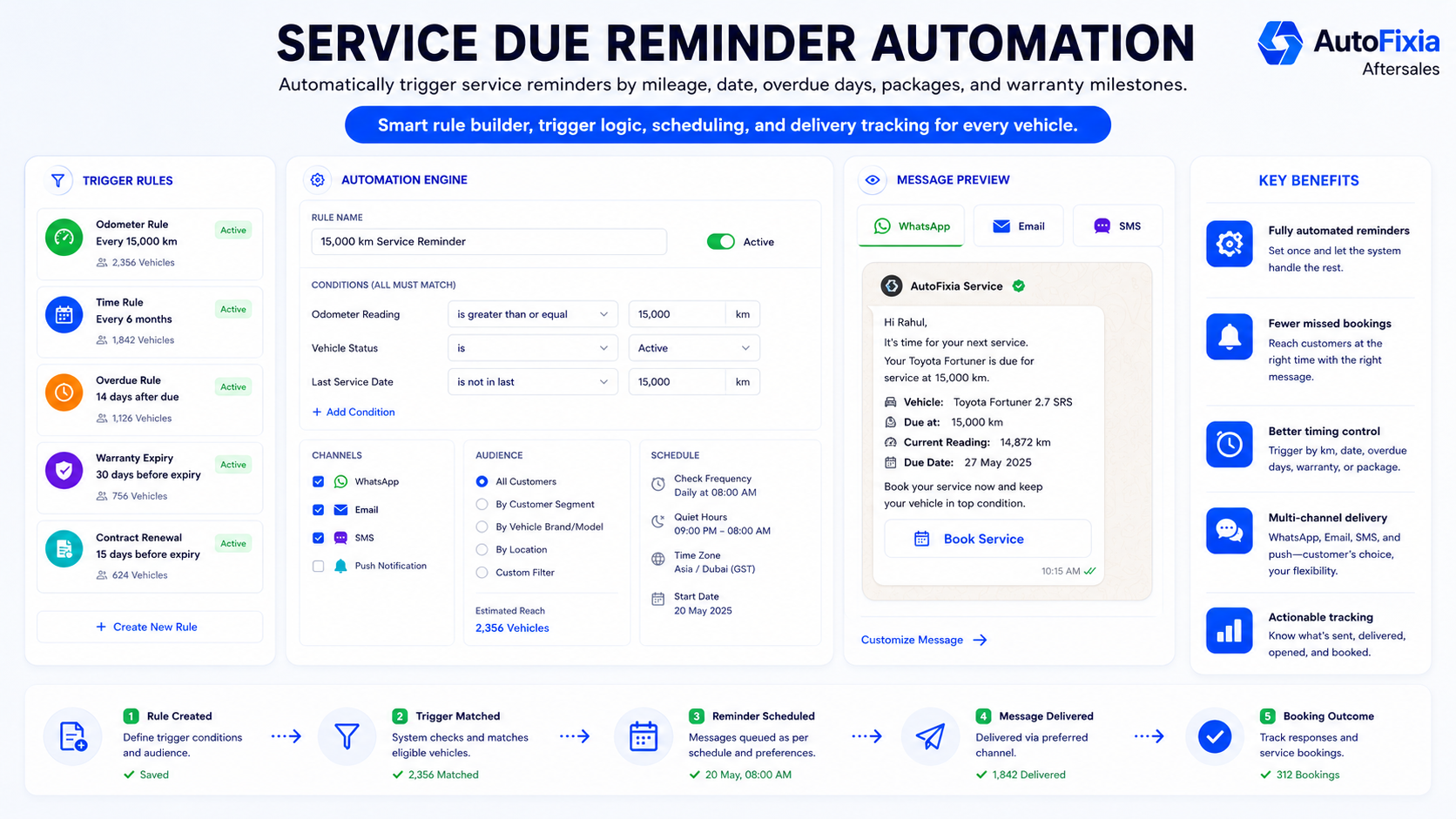
Task: Click the Create New Rule button
Action: [150, 627]
